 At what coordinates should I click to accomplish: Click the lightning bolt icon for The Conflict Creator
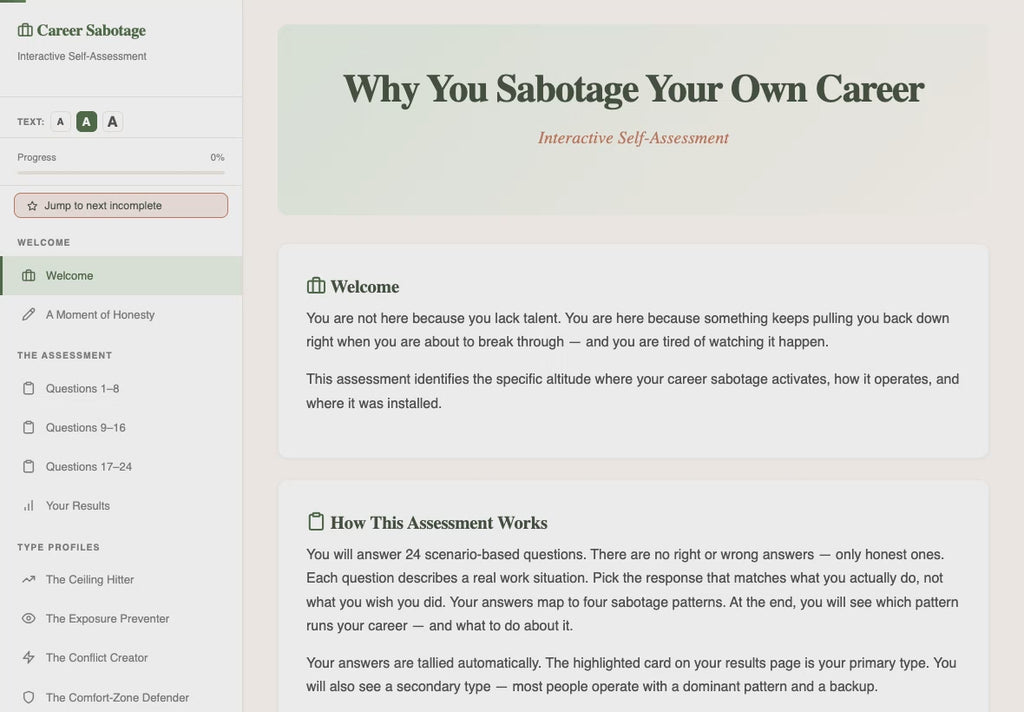pos(29,658)
